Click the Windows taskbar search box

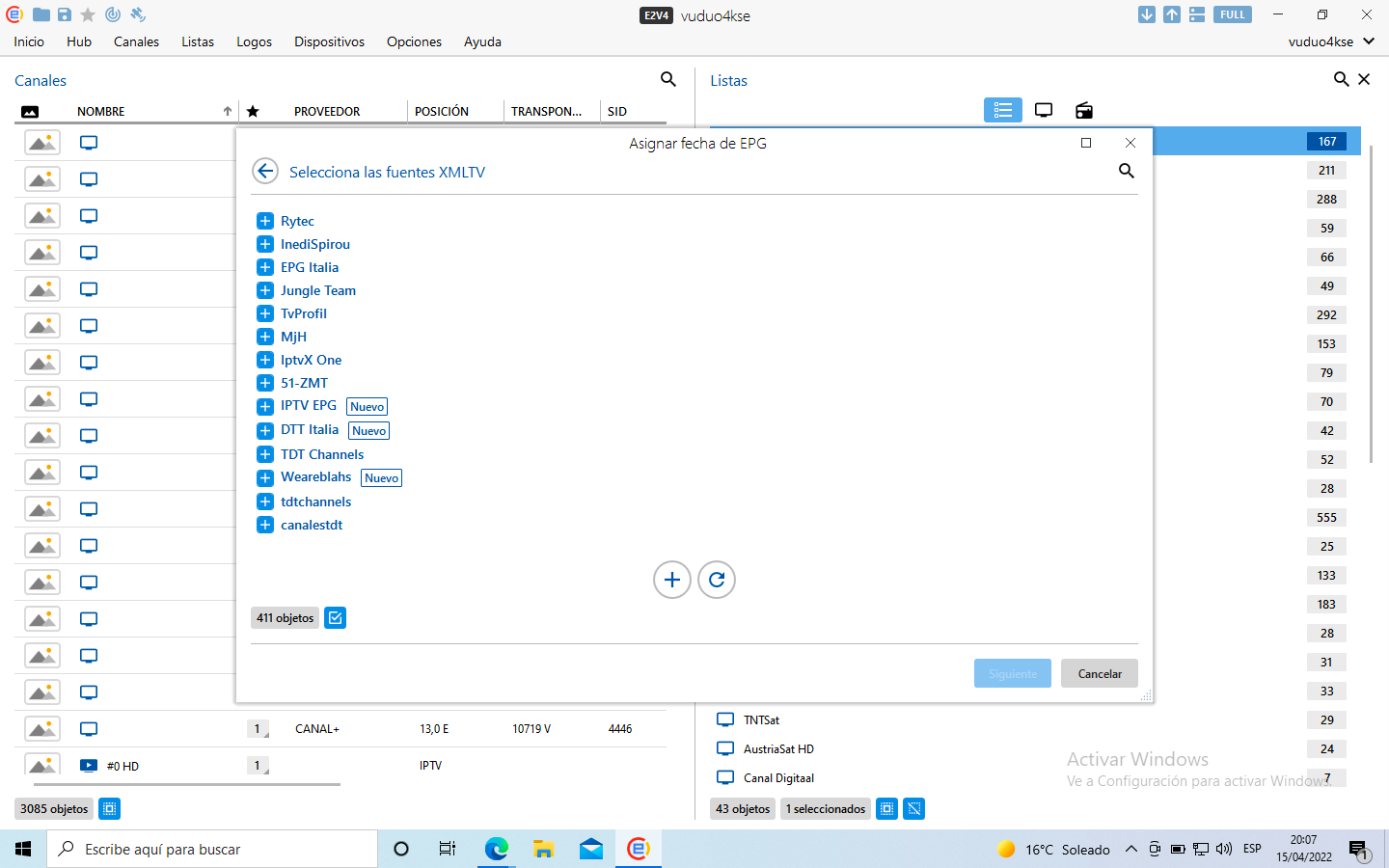212,849
